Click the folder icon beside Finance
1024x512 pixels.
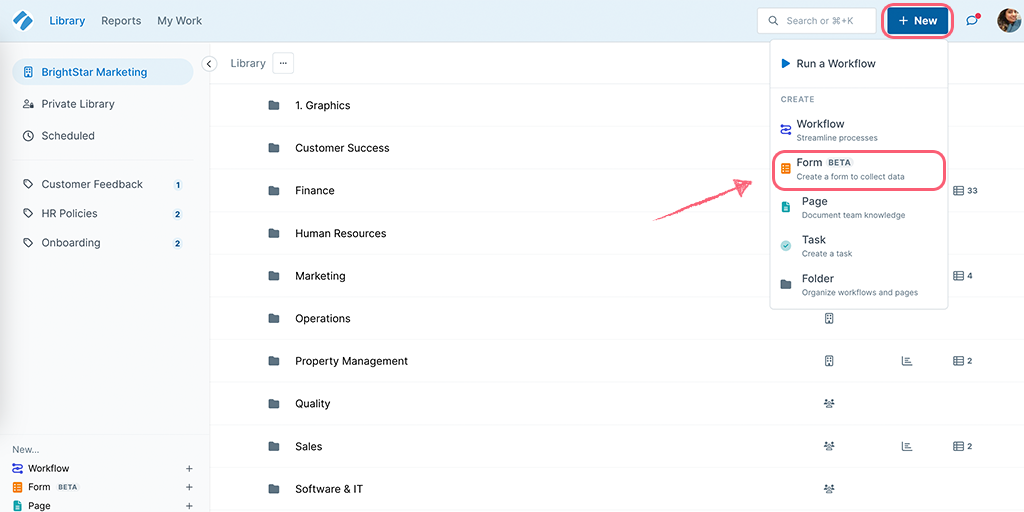click(274, 191)
